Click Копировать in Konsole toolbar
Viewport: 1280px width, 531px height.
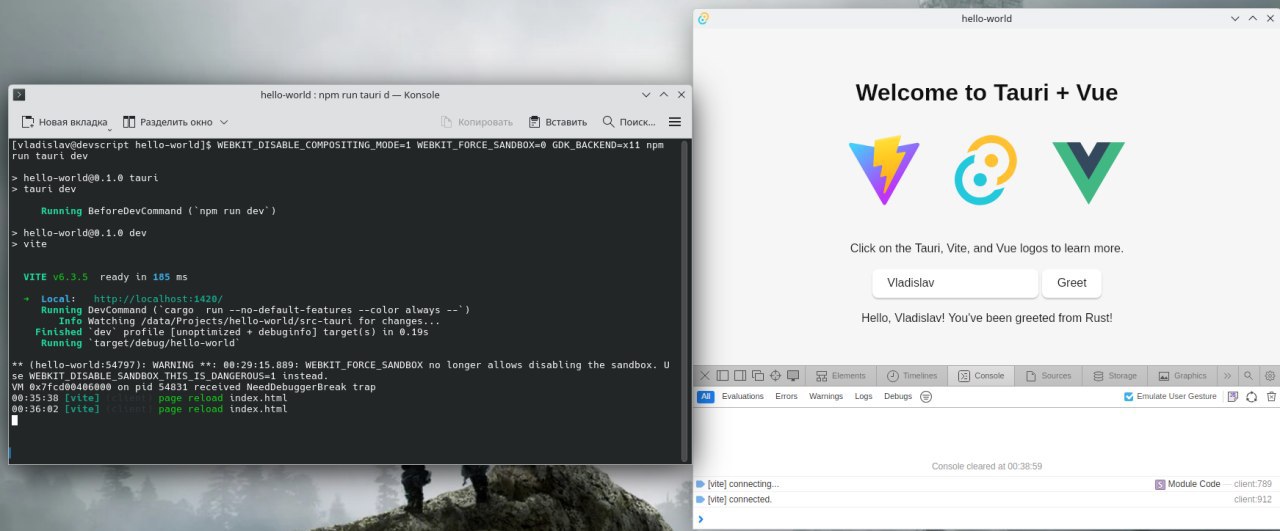pos(477,122)
